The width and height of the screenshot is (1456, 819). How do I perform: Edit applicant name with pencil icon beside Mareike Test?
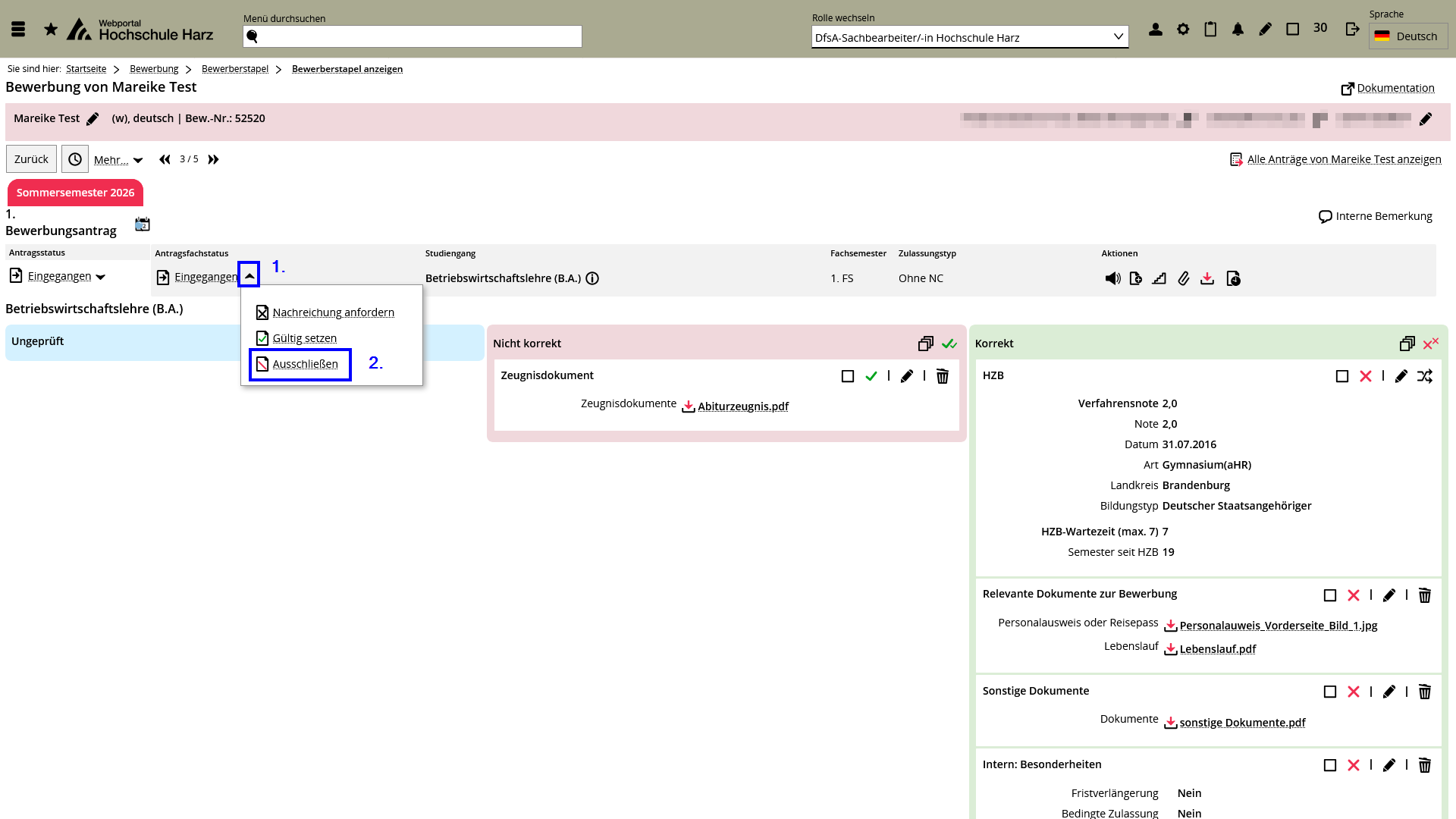(x=93, y=119)
